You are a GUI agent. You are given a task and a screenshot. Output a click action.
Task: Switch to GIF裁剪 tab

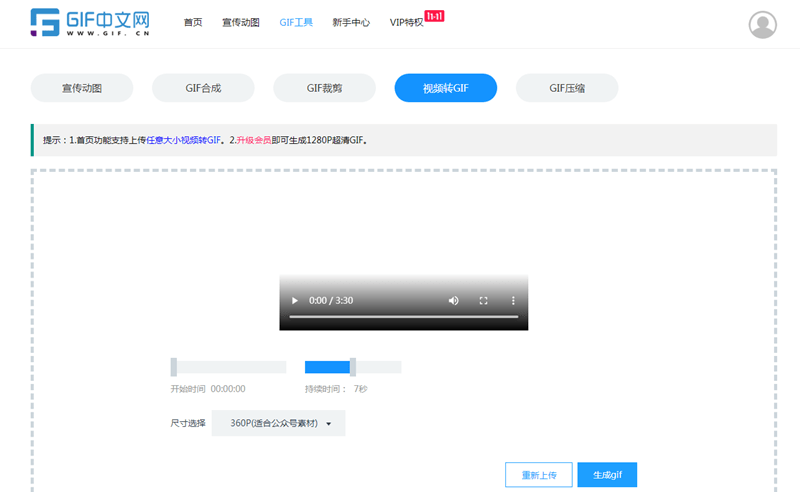324,88
